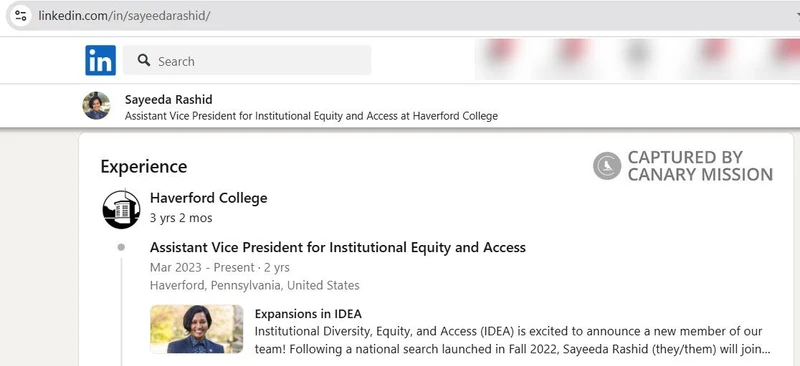Click the Mar 2023 - Present date range

click(219, 267)
